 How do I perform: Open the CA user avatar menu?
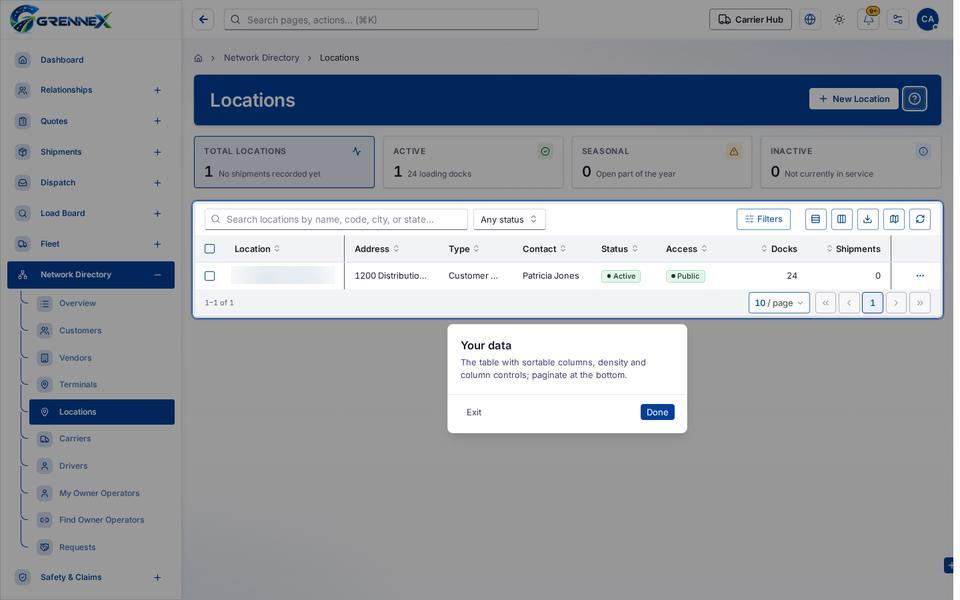(x=928, y=20)
